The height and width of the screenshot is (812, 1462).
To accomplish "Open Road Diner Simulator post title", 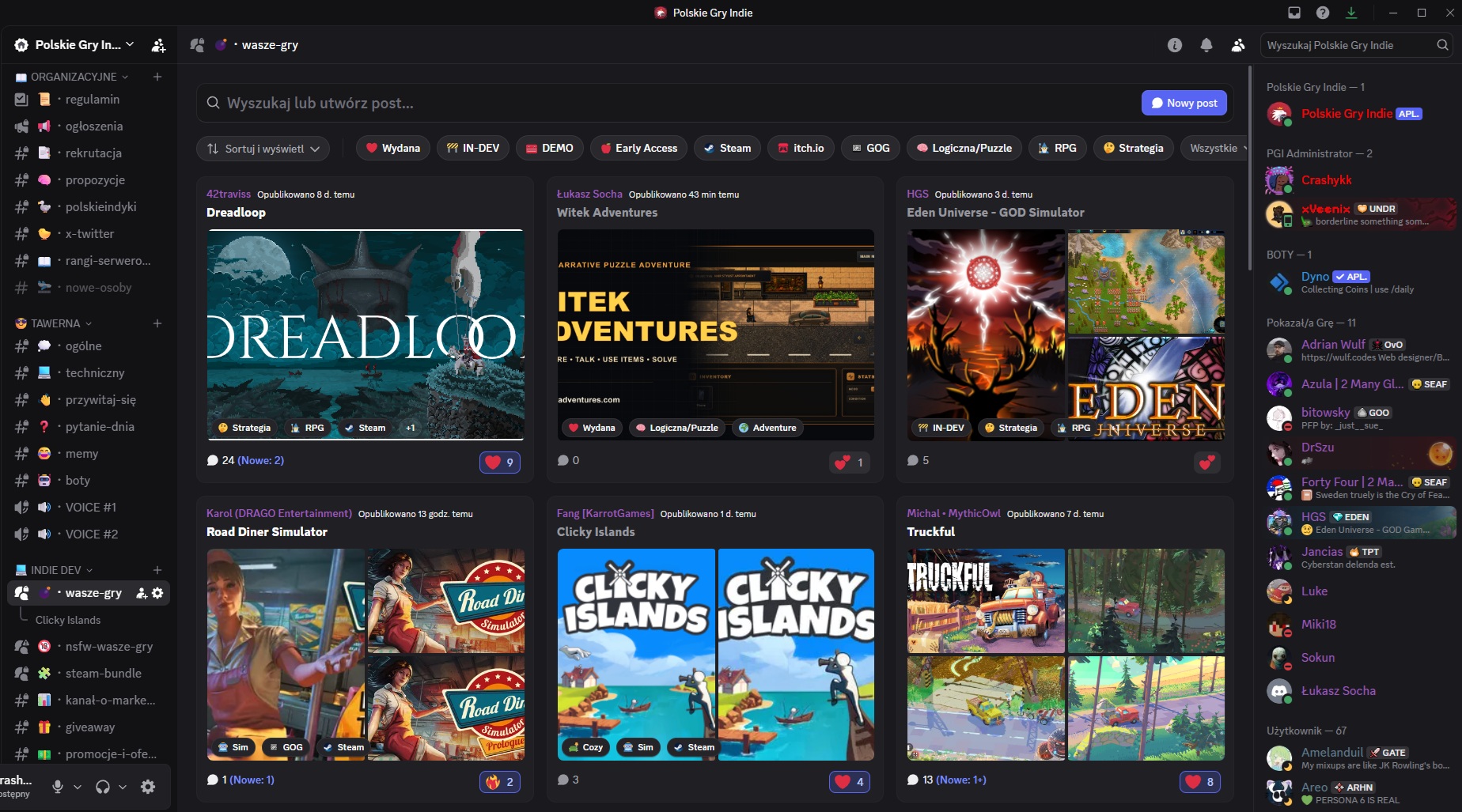I will click(x=267, y=531).
